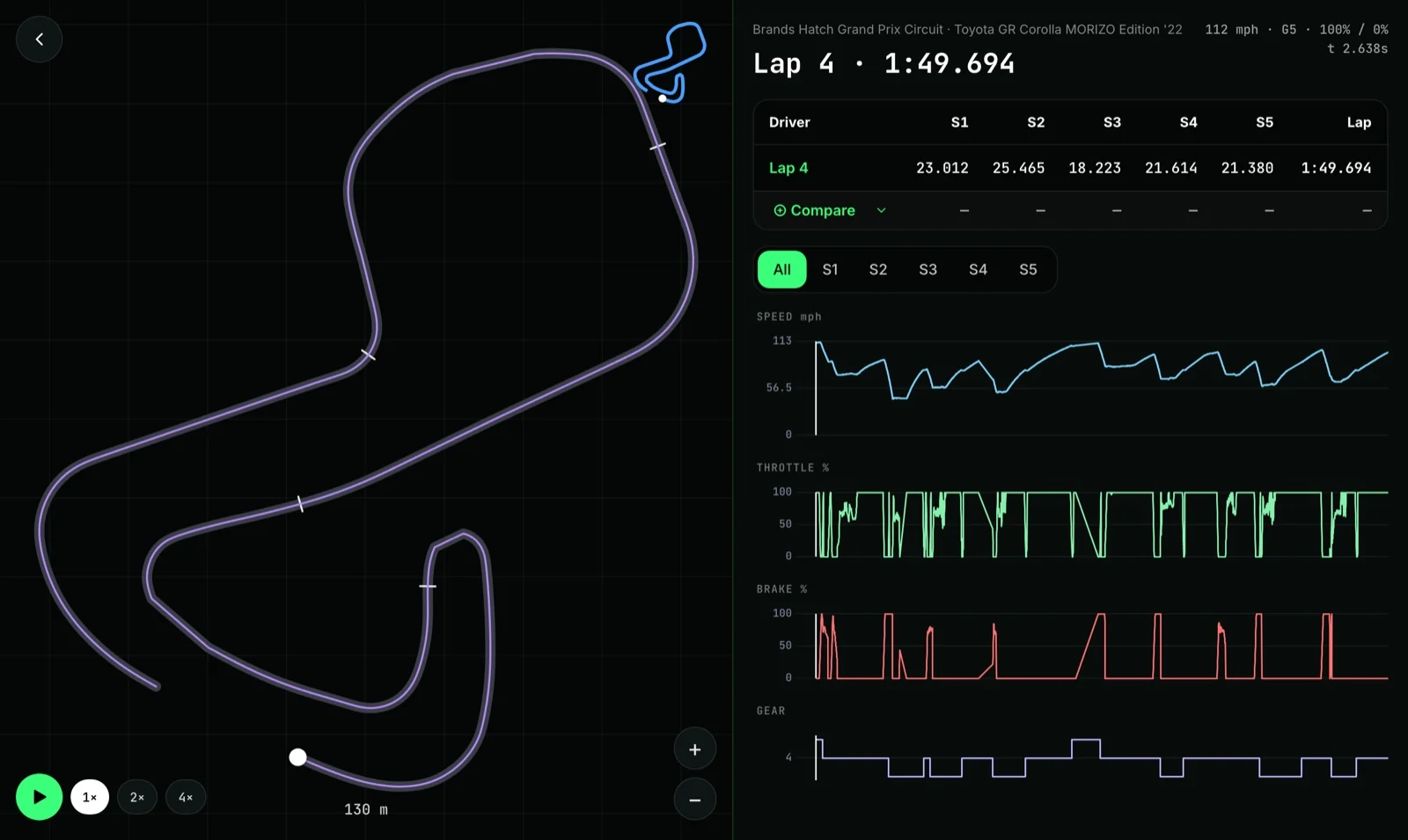Screen dimensions: 1408x840
Task: Switch to the S2 sector tab
Action: click(878, 269)
